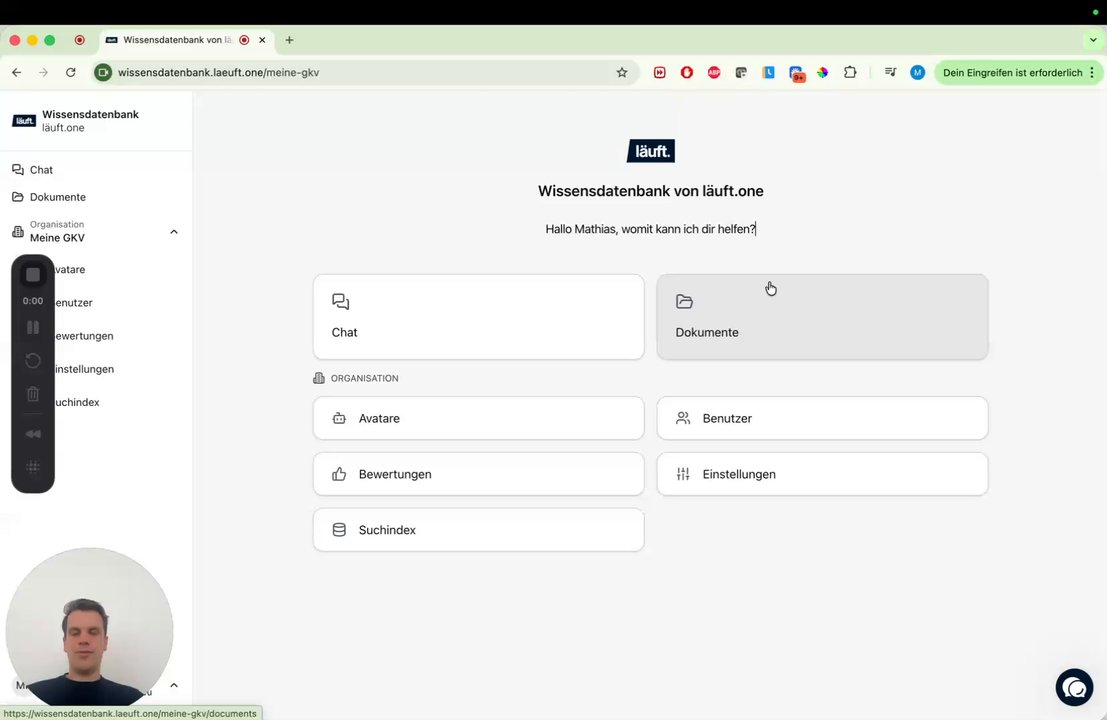Viewport: 1107px width, 720px height.
Task: Click the camera site-info icon in address bar
Action: tap(103, 72)
